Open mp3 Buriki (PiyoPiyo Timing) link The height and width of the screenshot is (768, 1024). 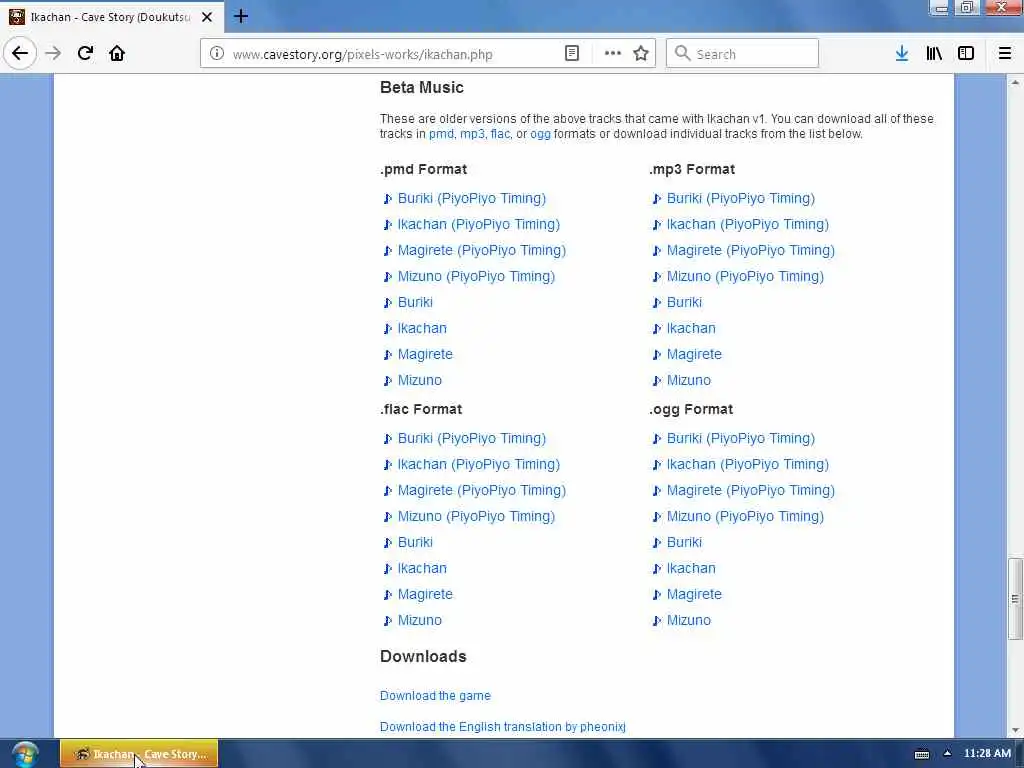pos(741,199)
